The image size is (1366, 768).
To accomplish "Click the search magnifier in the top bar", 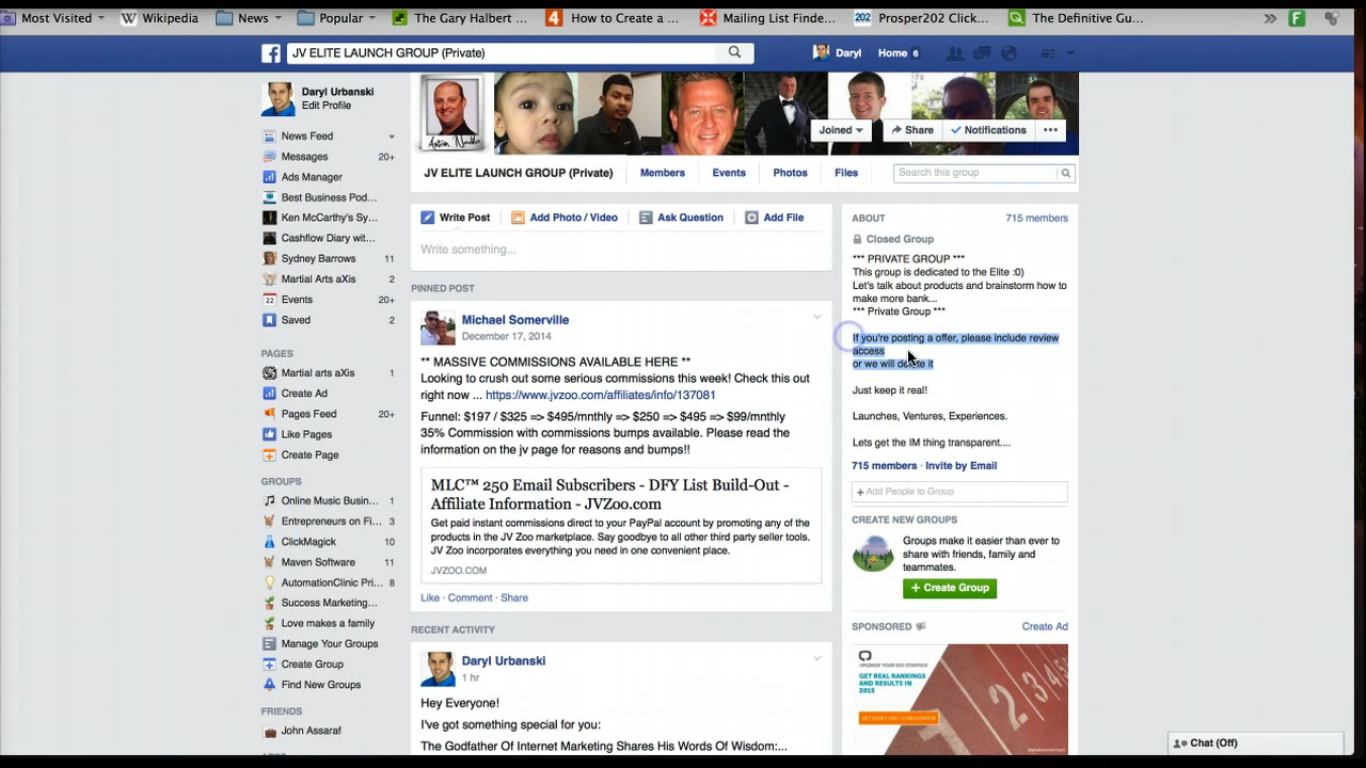I will coord(735,53).
